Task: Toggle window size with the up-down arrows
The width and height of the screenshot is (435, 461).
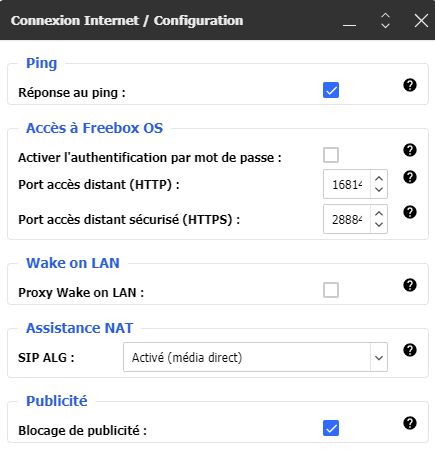Action: pyautogui.click(x=385, y=21)
